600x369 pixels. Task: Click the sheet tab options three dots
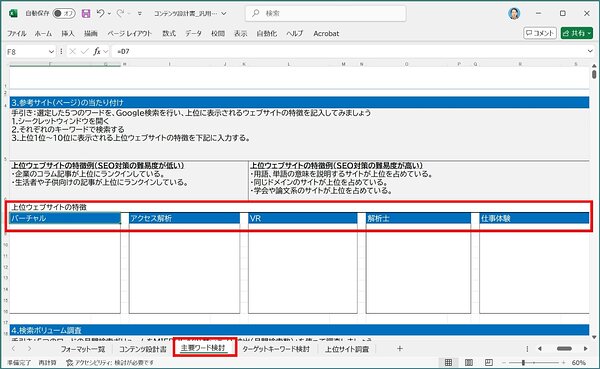(x=527, y=349)
